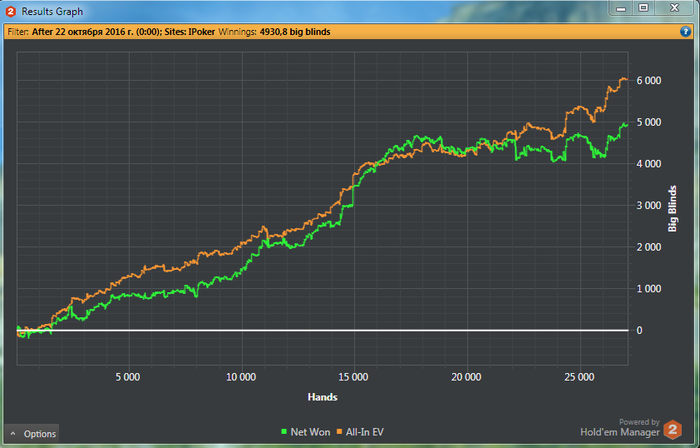
Task: Toggle the All-In EV legend series
Action: pyautogui.click(x=360, y=432)
